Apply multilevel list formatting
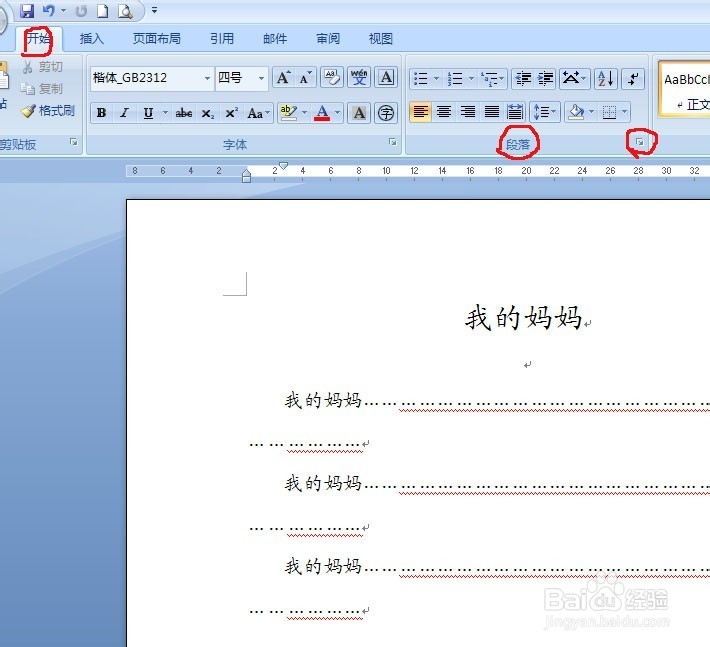 coord(490,78)
